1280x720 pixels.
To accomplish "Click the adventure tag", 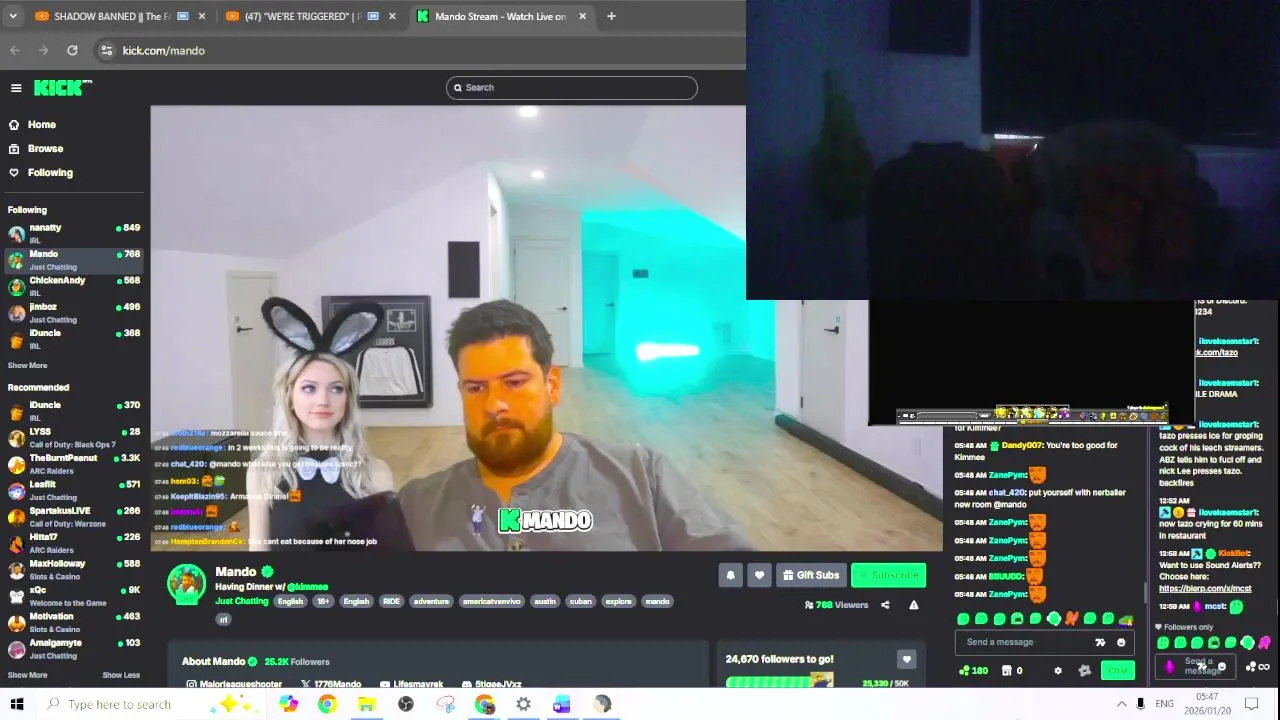I will click(x=431, y=602).
